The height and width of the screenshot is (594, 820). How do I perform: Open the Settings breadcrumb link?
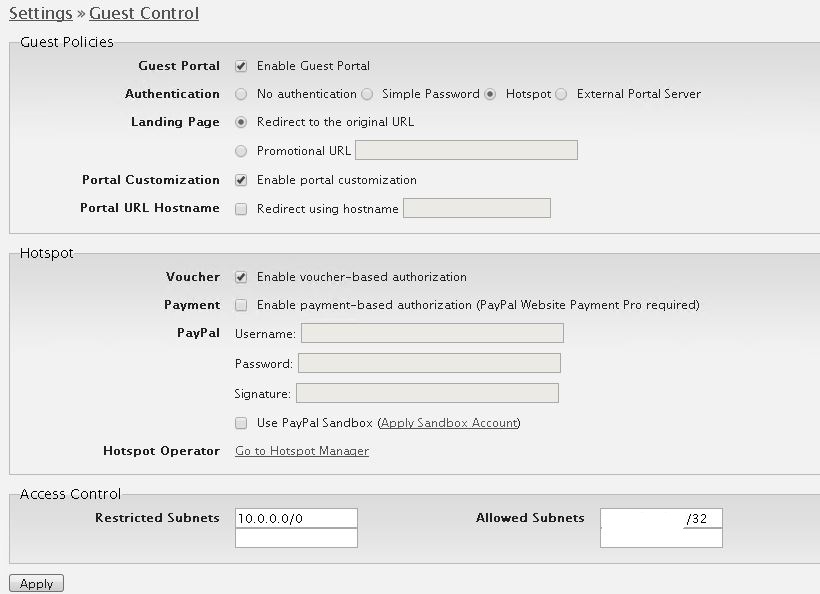tap(41, 13)
